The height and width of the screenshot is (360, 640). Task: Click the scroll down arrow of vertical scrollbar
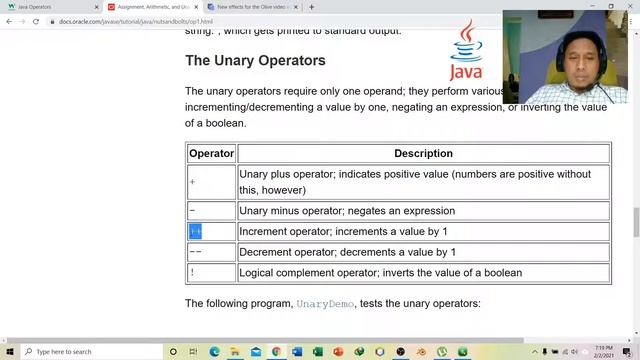pyautogui.click(x=636, y=333)
